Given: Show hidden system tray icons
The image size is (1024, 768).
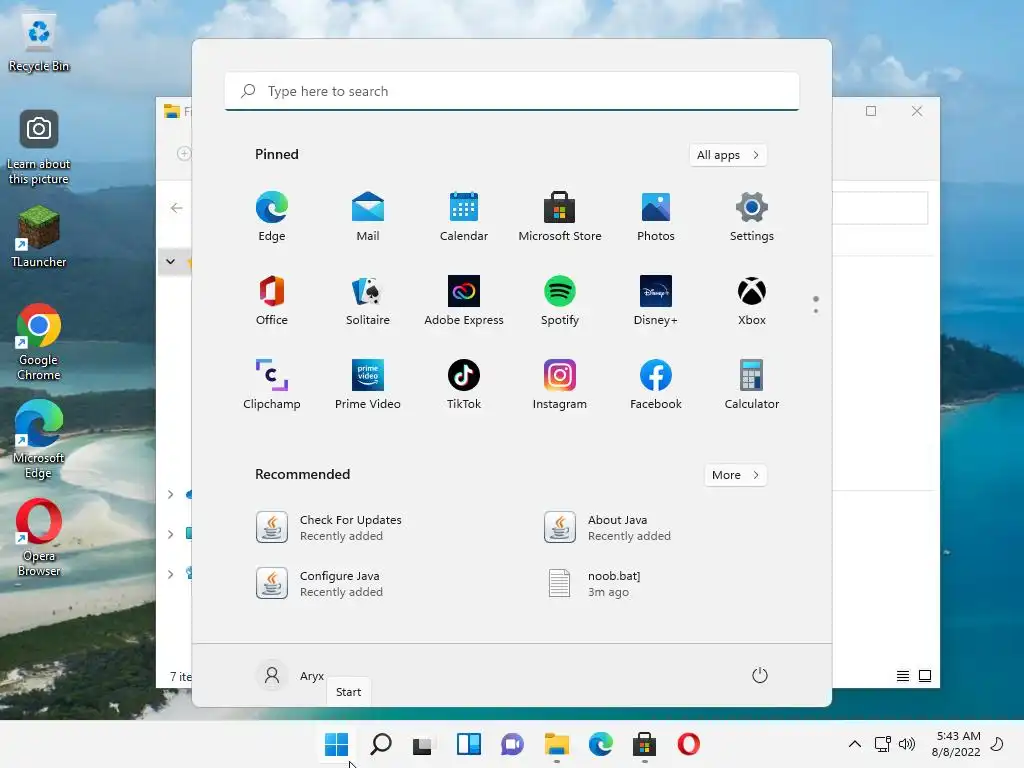Looking at the screenshot, I should click(855, 744).
